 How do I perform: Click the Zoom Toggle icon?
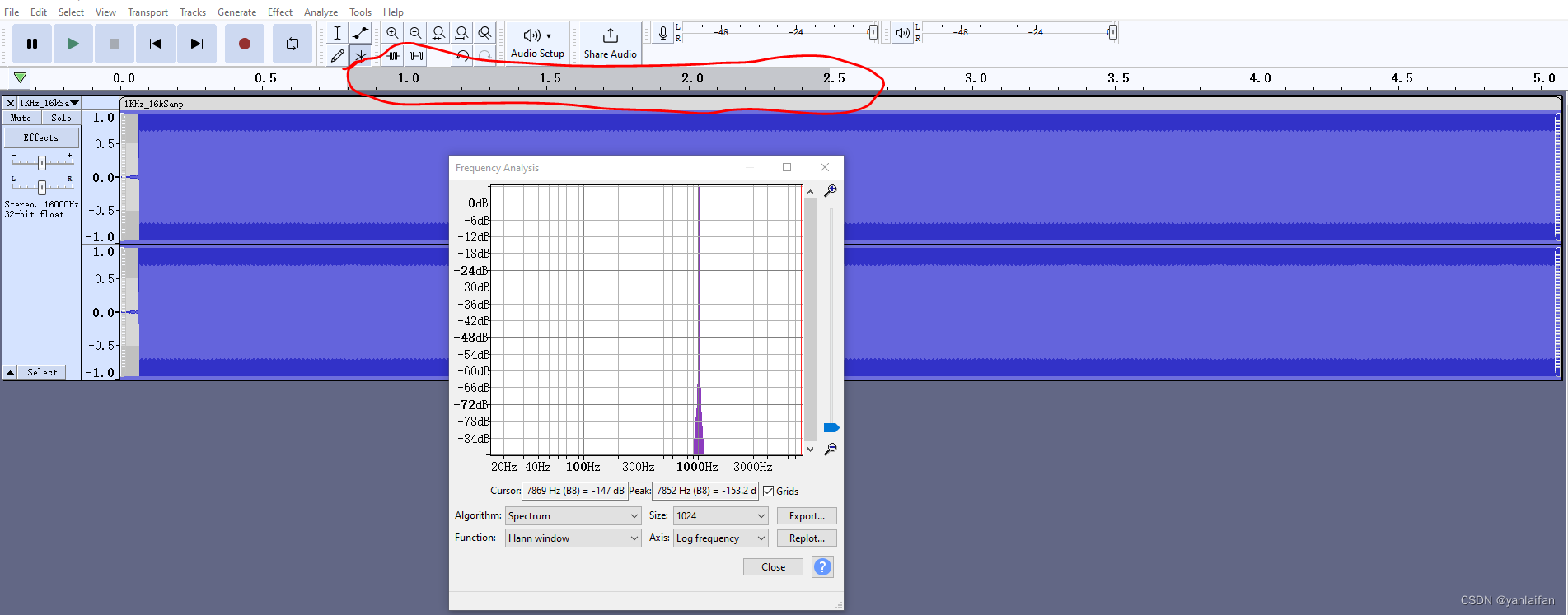[x=484, y=33]
